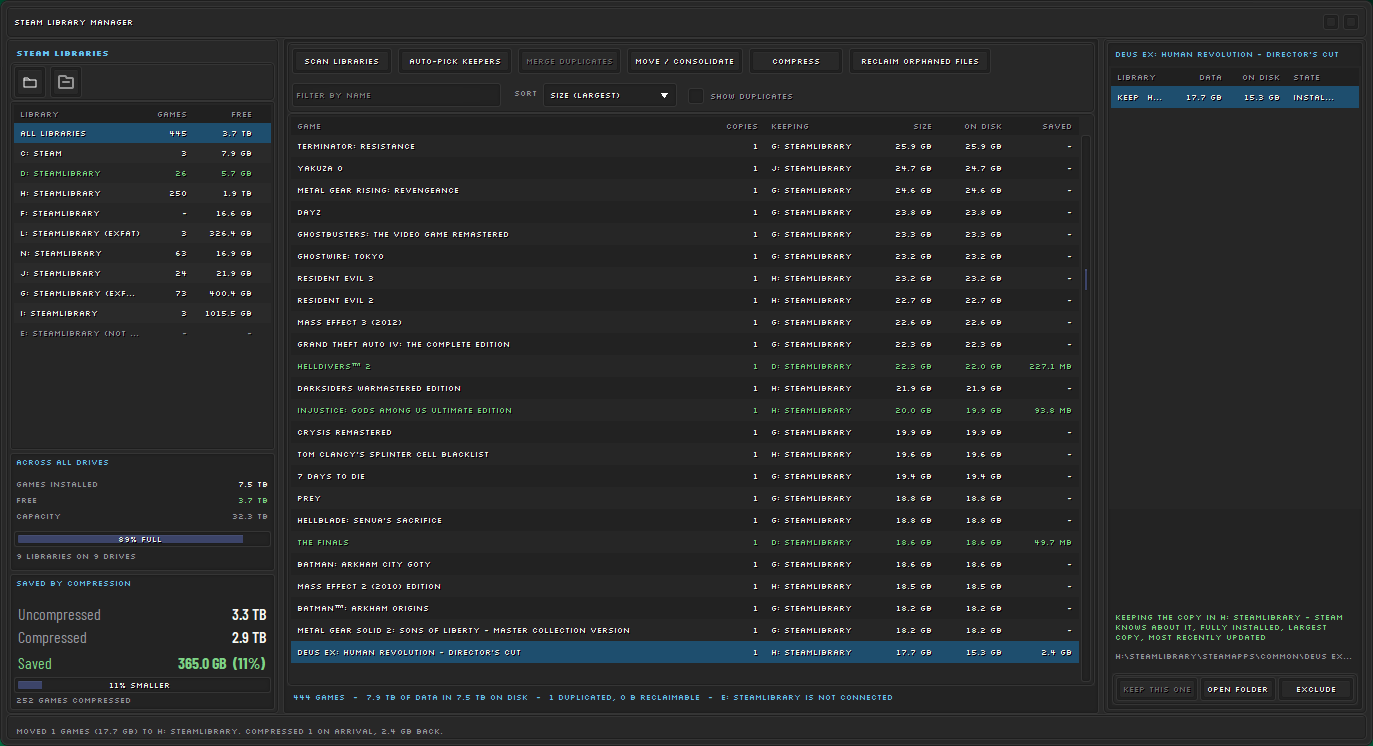
Task: Sort by the Copies column header
Action: (x=742, y=126)
